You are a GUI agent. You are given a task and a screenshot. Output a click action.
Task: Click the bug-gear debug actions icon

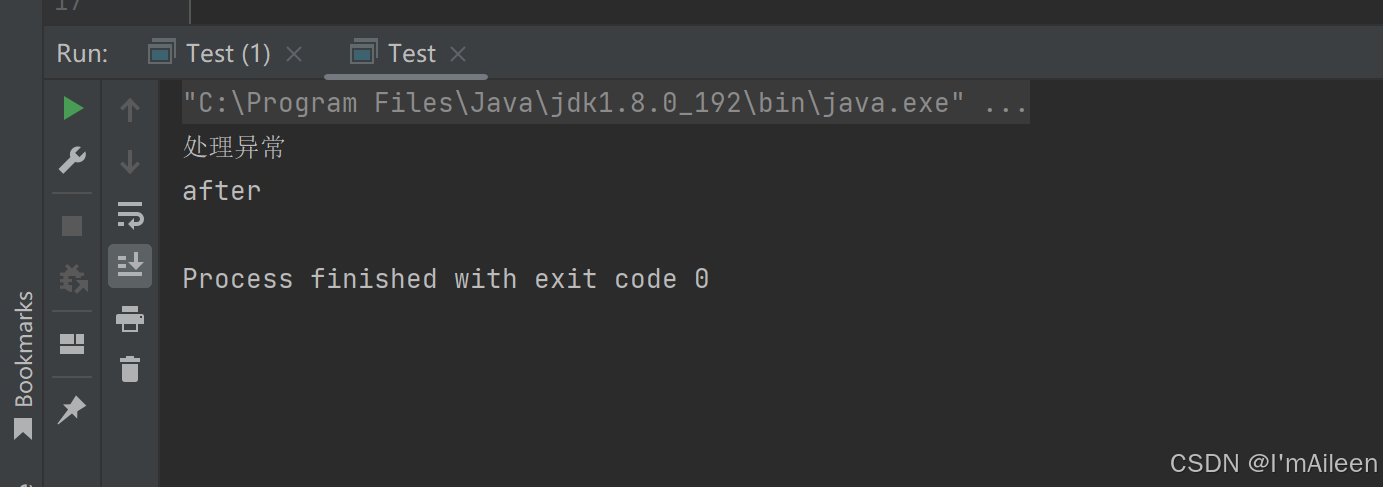point(72,278)
